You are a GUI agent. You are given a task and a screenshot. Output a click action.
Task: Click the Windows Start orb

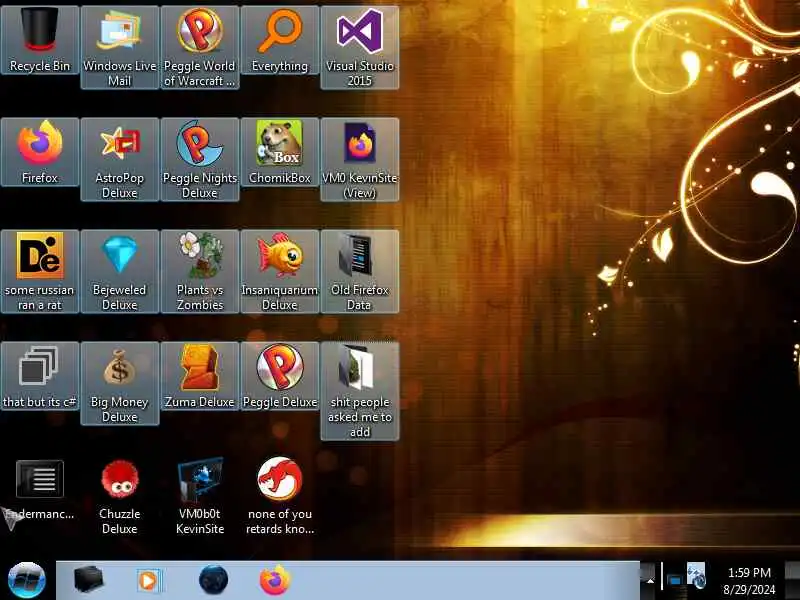tap(27, 580)
